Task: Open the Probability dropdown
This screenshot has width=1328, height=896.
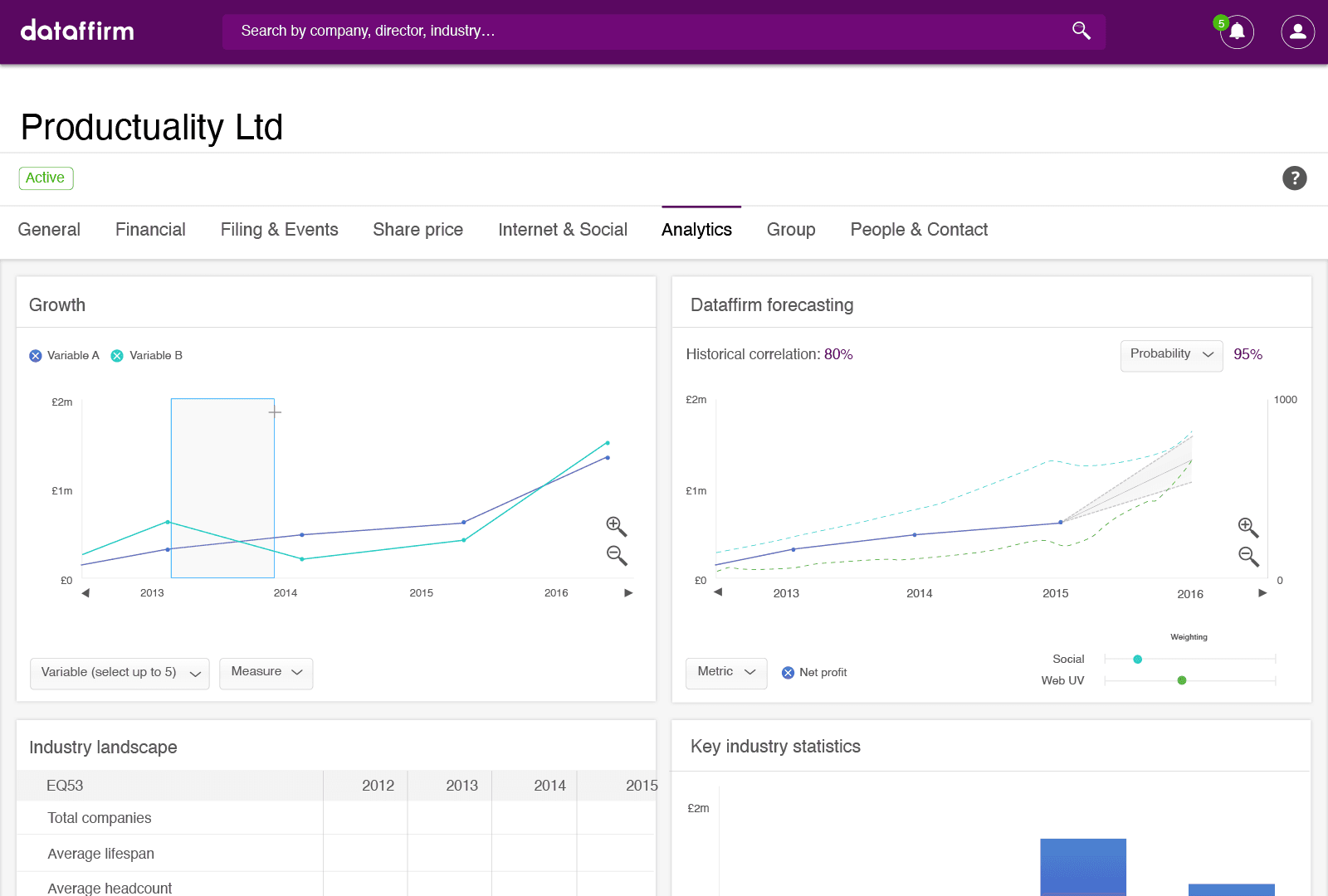Action: (1171, 355)
